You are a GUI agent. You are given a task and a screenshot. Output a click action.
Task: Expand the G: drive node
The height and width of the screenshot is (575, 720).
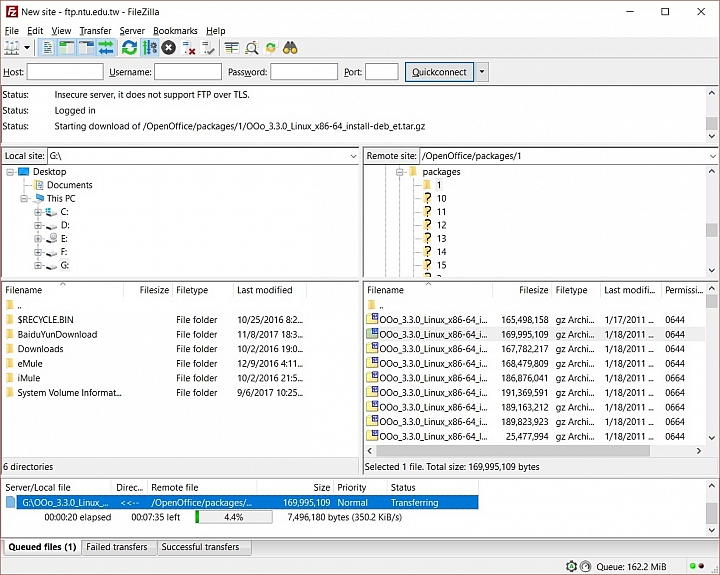[38, 265]
